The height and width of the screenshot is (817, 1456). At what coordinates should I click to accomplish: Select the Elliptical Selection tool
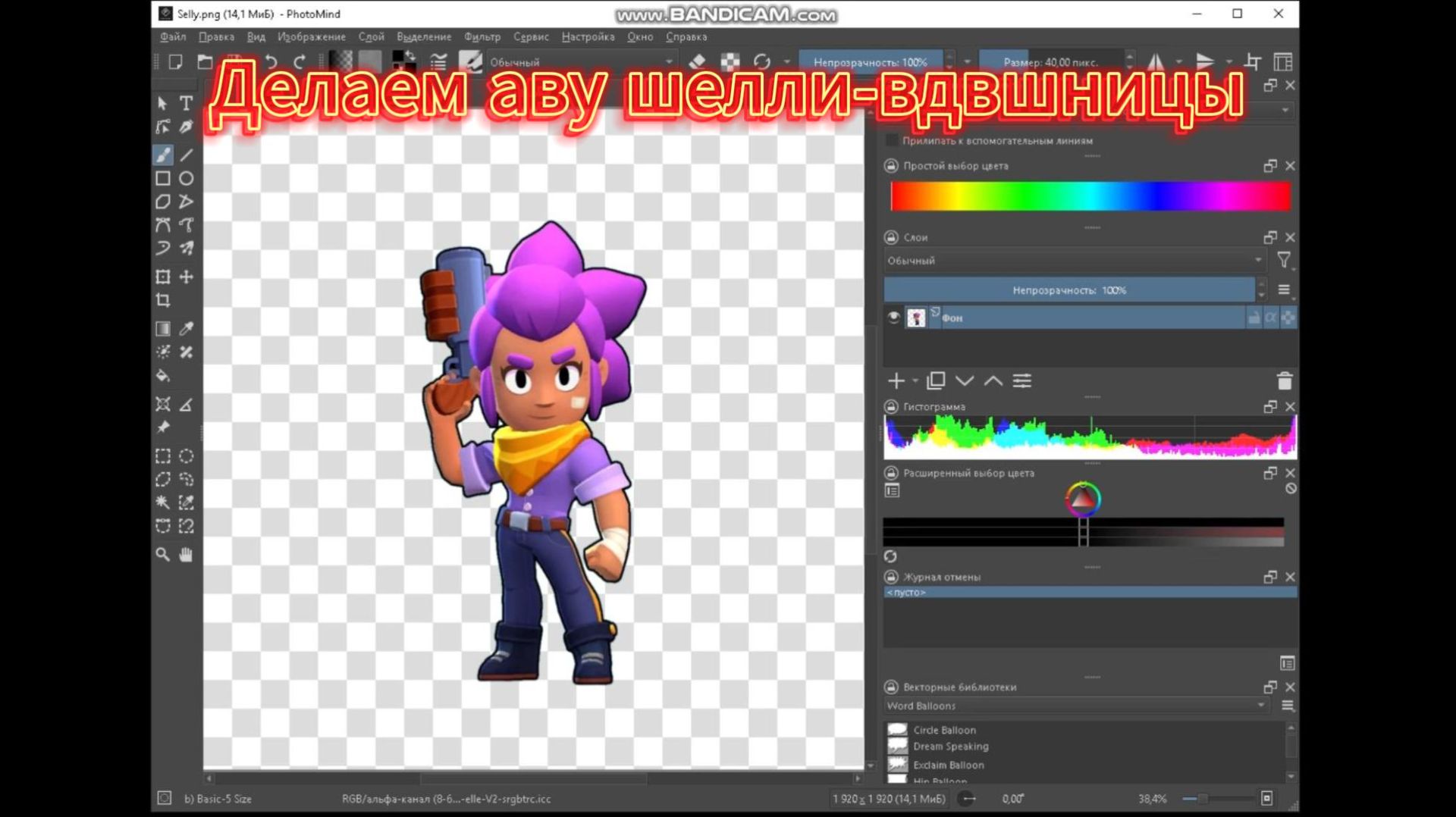(x=186, y=455)
